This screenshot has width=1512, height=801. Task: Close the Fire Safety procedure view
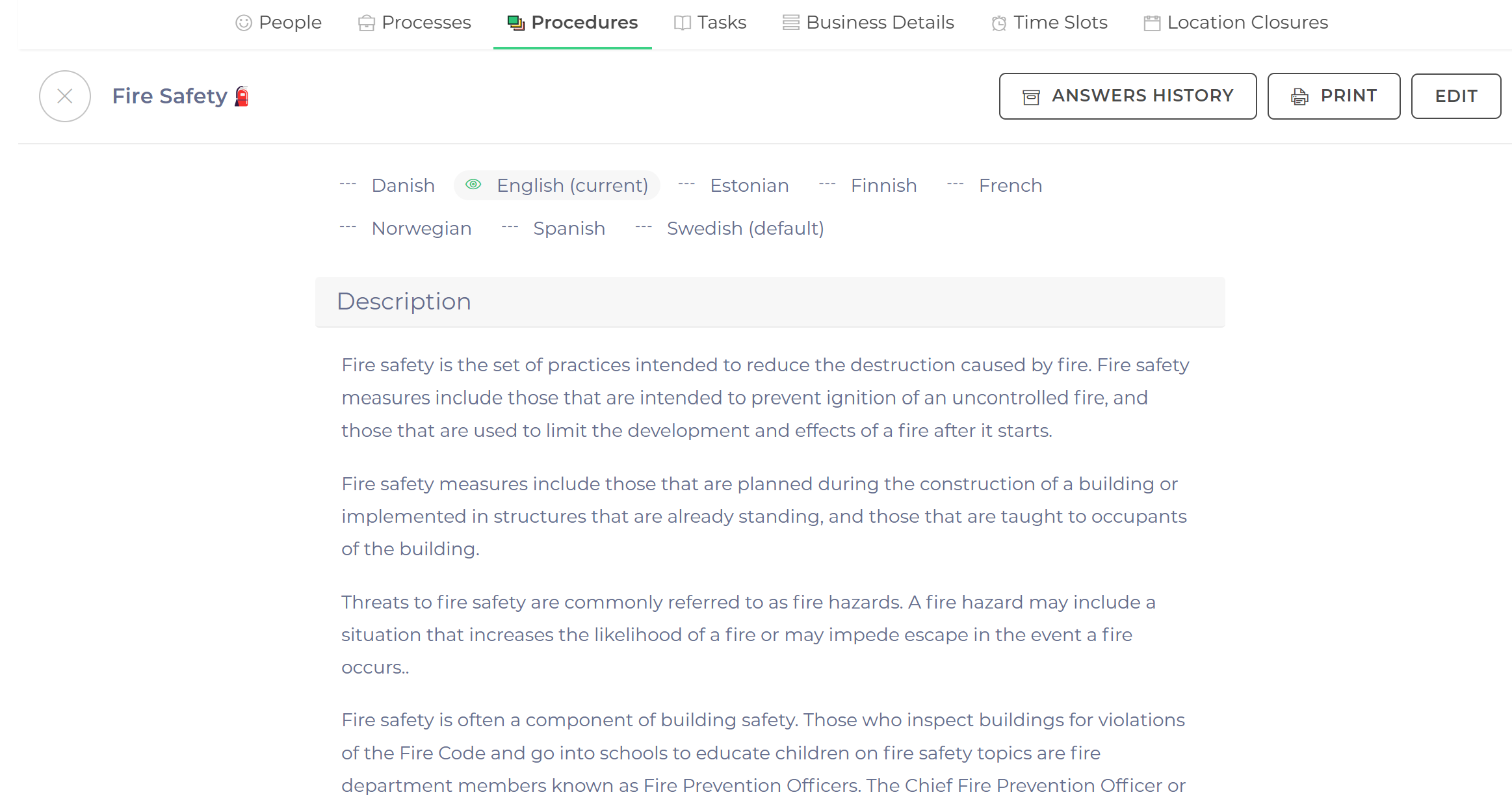65,96
